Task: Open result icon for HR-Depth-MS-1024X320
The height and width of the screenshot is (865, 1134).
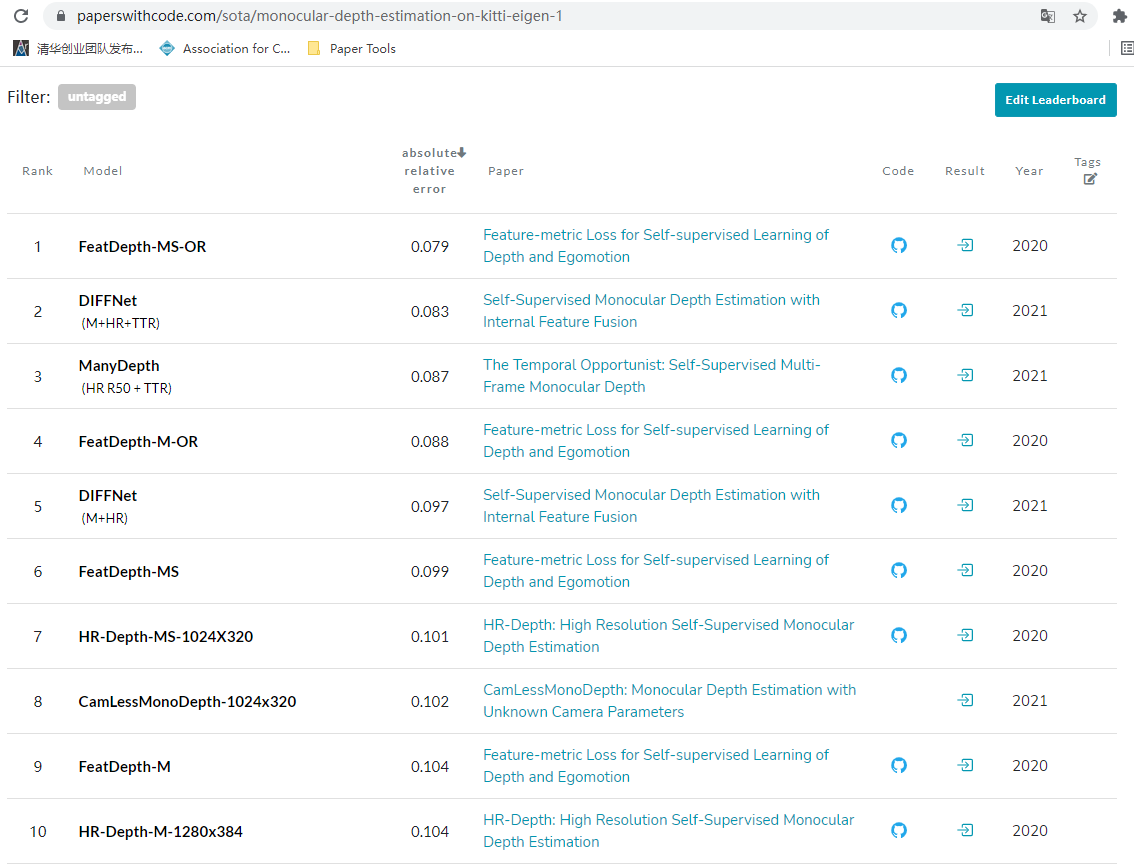Action: 965,635
